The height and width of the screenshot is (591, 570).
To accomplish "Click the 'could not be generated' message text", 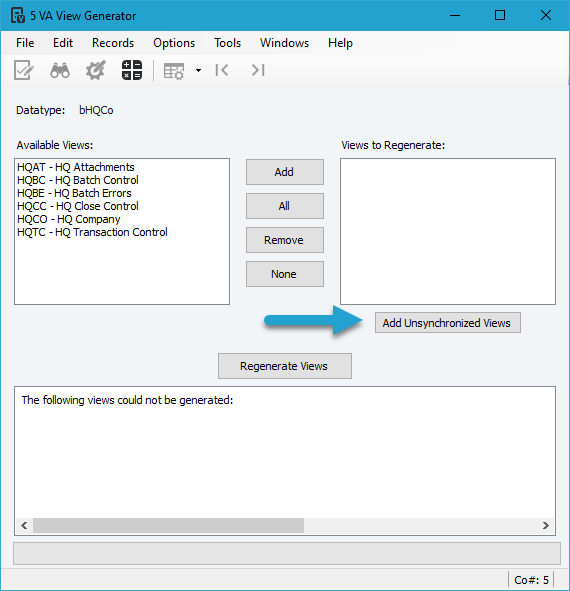I will (127, 400).
